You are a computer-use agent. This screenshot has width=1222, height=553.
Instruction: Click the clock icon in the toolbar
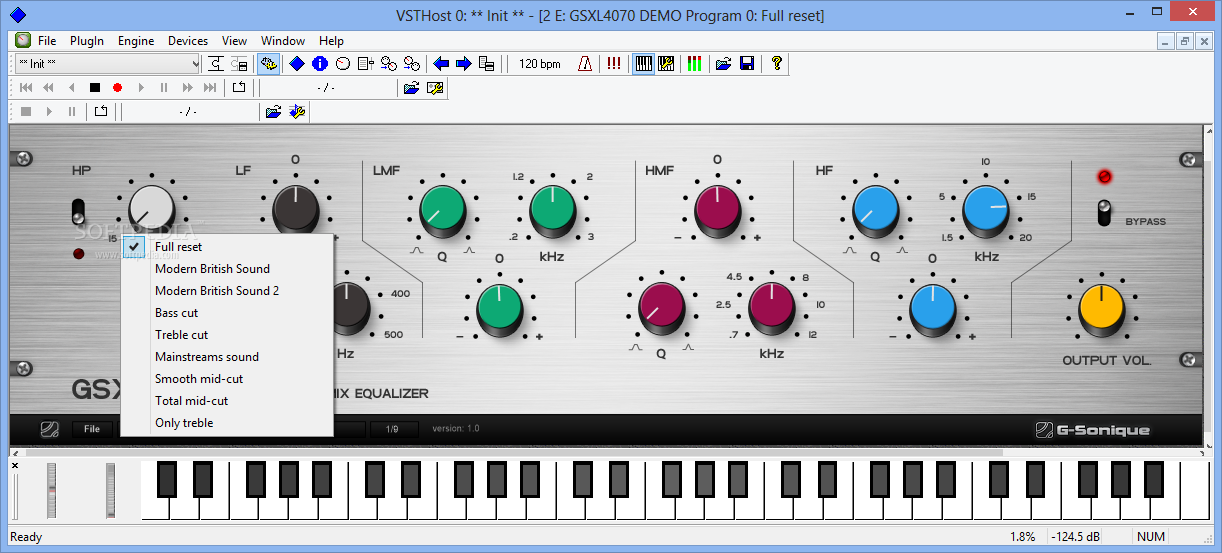[x=343, y=63]
